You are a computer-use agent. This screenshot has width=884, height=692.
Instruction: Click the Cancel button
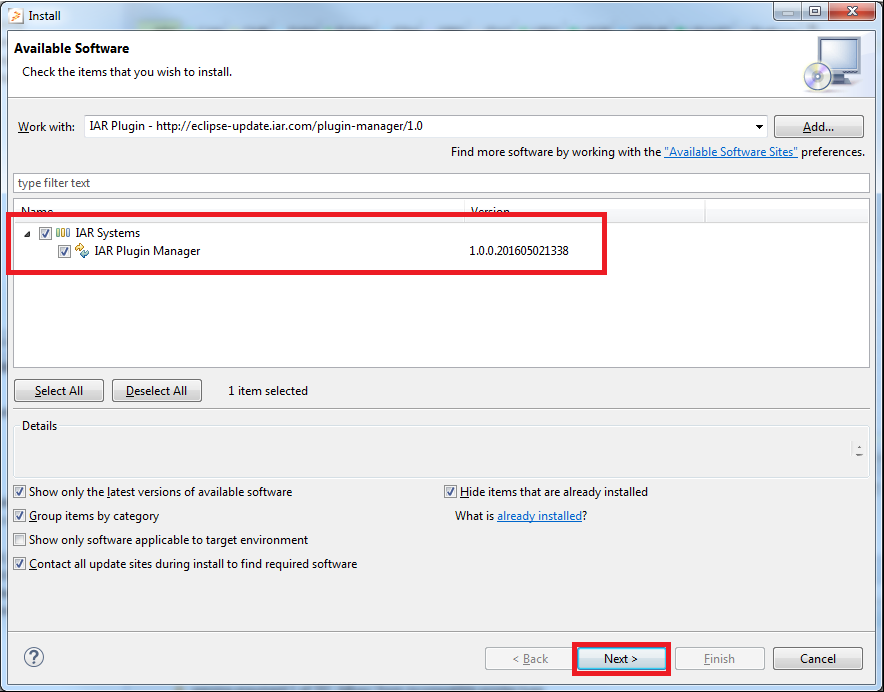tap(817, 659)
